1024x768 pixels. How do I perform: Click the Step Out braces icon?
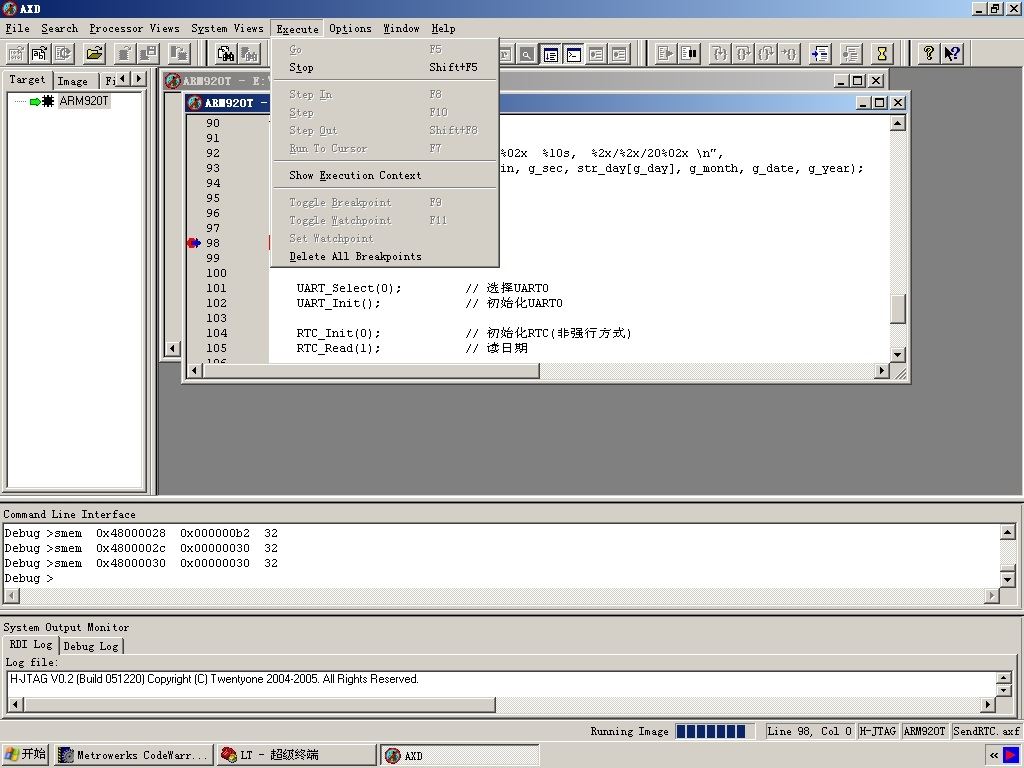coord(767,54)
